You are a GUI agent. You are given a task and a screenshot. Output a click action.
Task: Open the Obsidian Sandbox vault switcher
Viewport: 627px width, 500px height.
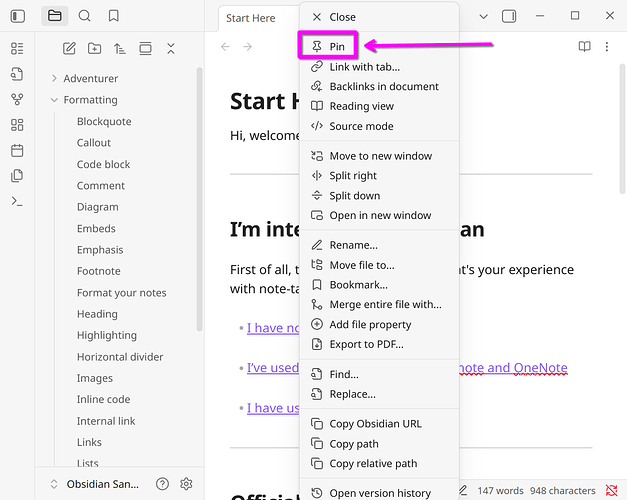[100, 484]
